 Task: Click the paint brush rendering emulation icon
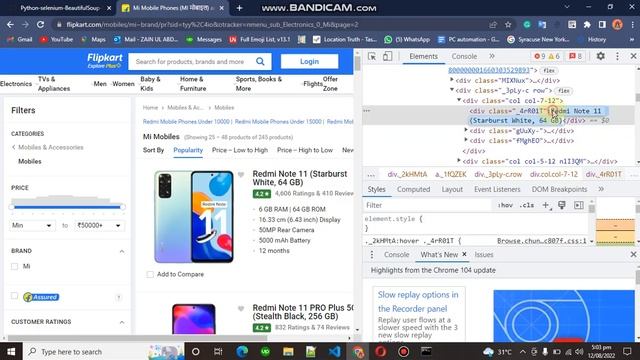coord(562,205)
